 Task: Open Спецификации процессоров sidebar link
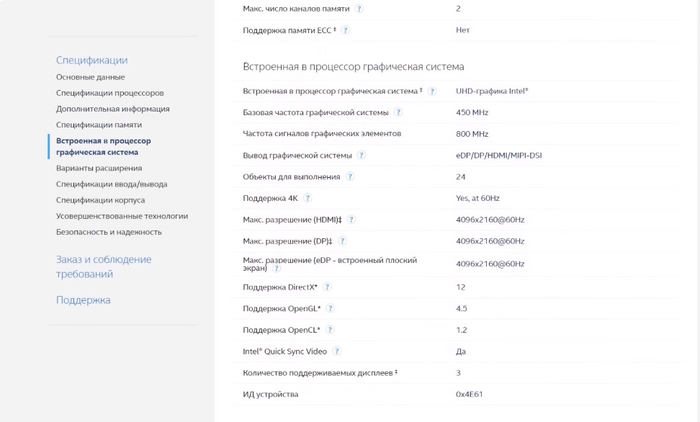click(109, 93)
